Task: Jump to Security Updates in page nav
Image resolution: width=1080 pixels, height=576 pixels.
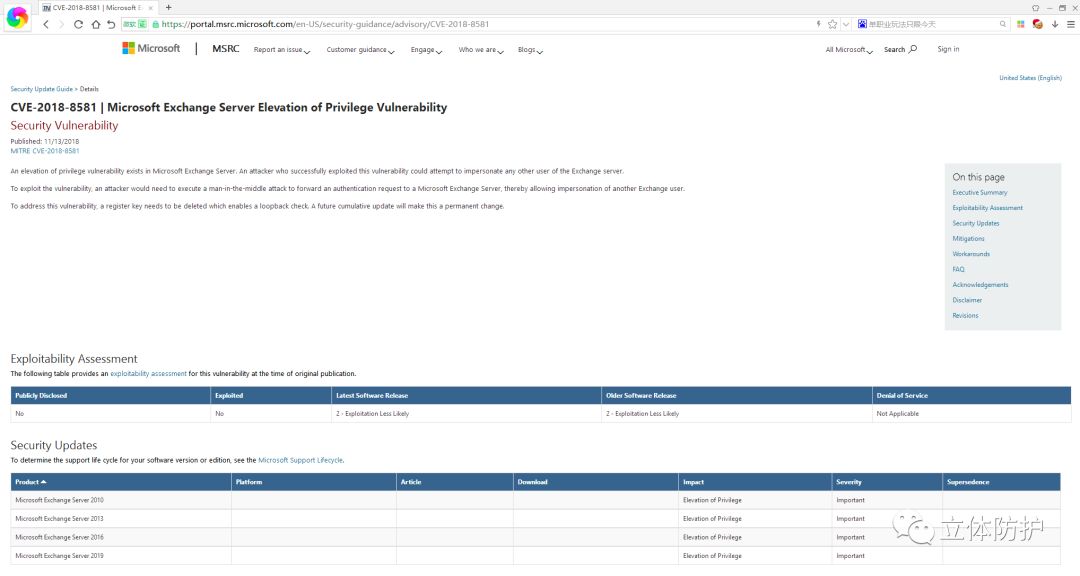Action: tap(975, 223)
